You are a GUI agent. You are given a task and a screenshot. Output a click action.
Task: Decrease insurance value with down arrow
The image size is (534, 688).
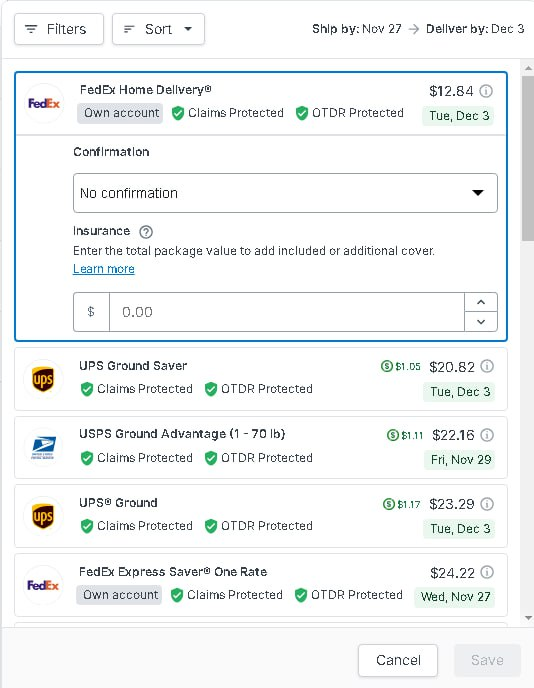pyautogui.click(x=481, y=322)
